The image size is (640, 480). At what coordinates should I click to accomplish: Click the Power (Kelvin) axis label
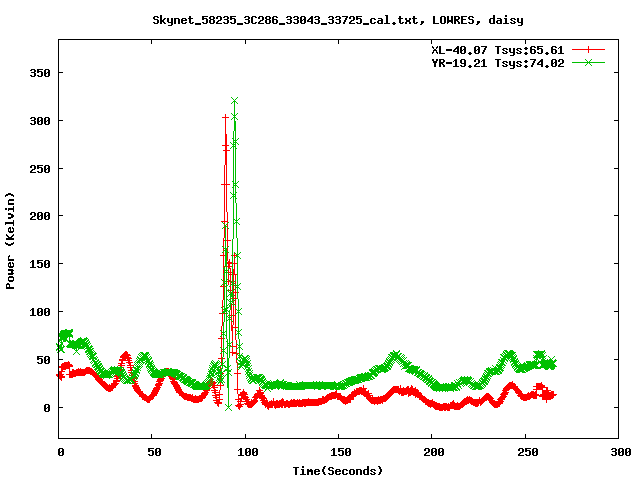[x=10, y=241]
